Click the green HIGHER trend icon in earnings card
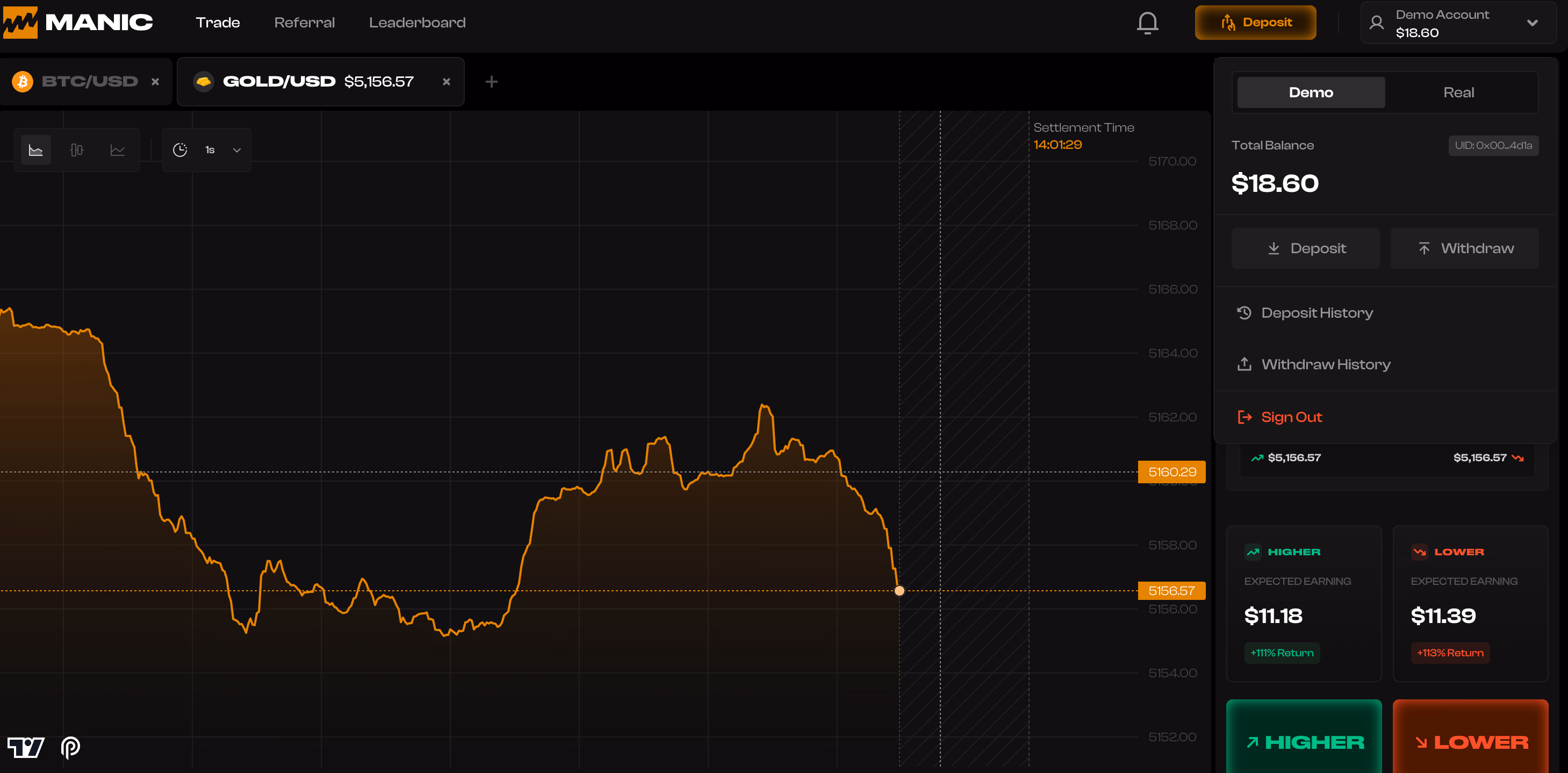Image resolution: width=1568 pixels, height=773 pixels. coord(1253,552)
